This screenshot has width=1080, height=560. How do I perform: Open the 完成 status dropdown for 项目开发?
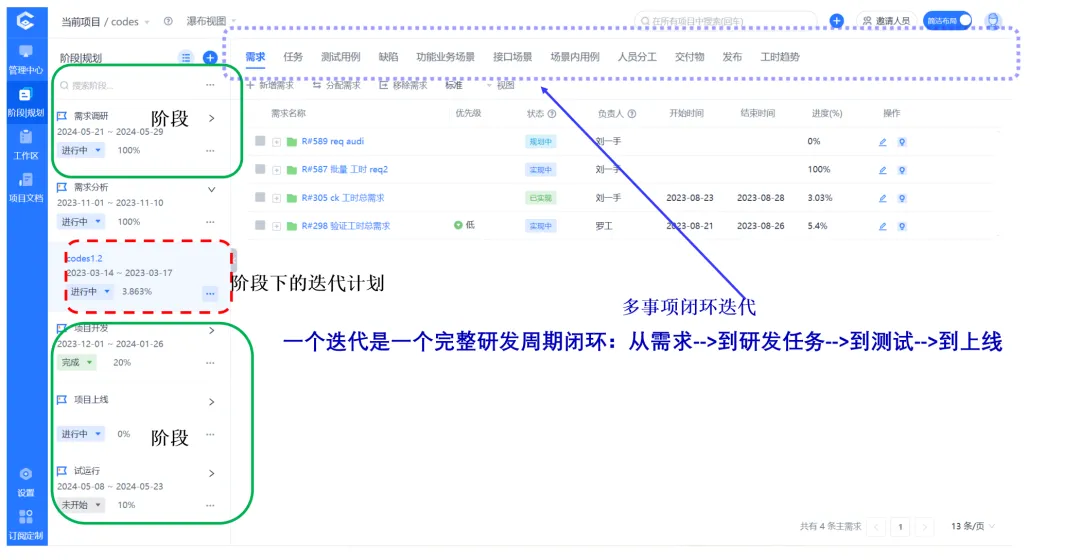(76, 362)
